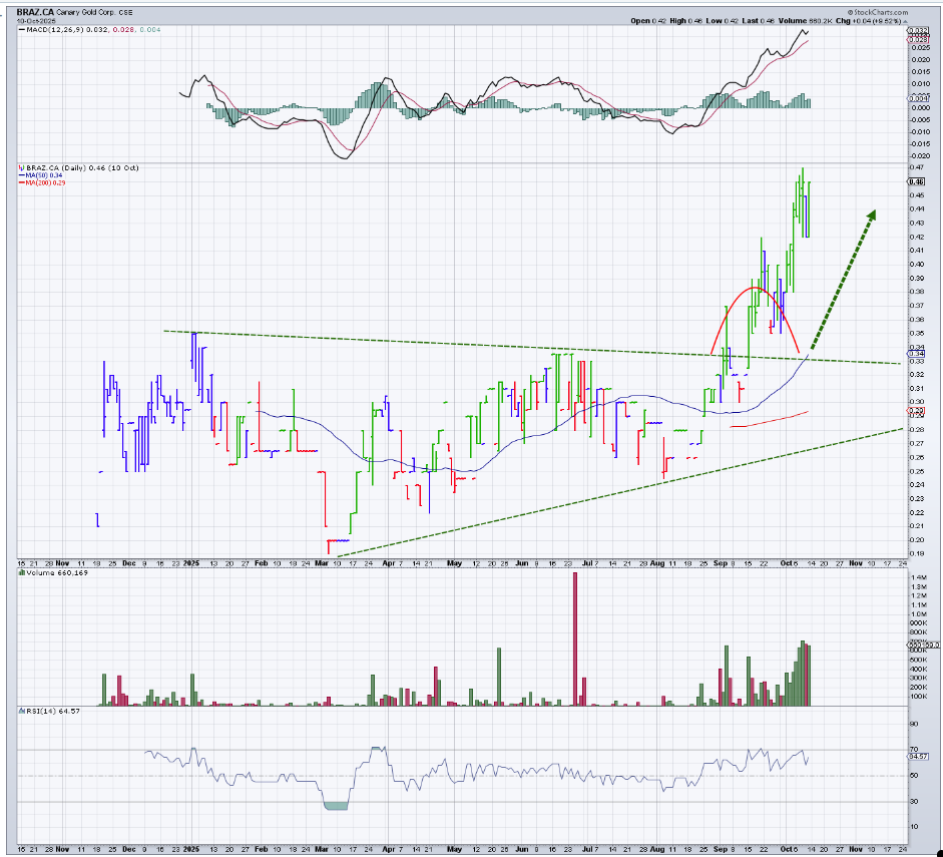Click the 70 level label on the RSI axis

pos(913,749)
